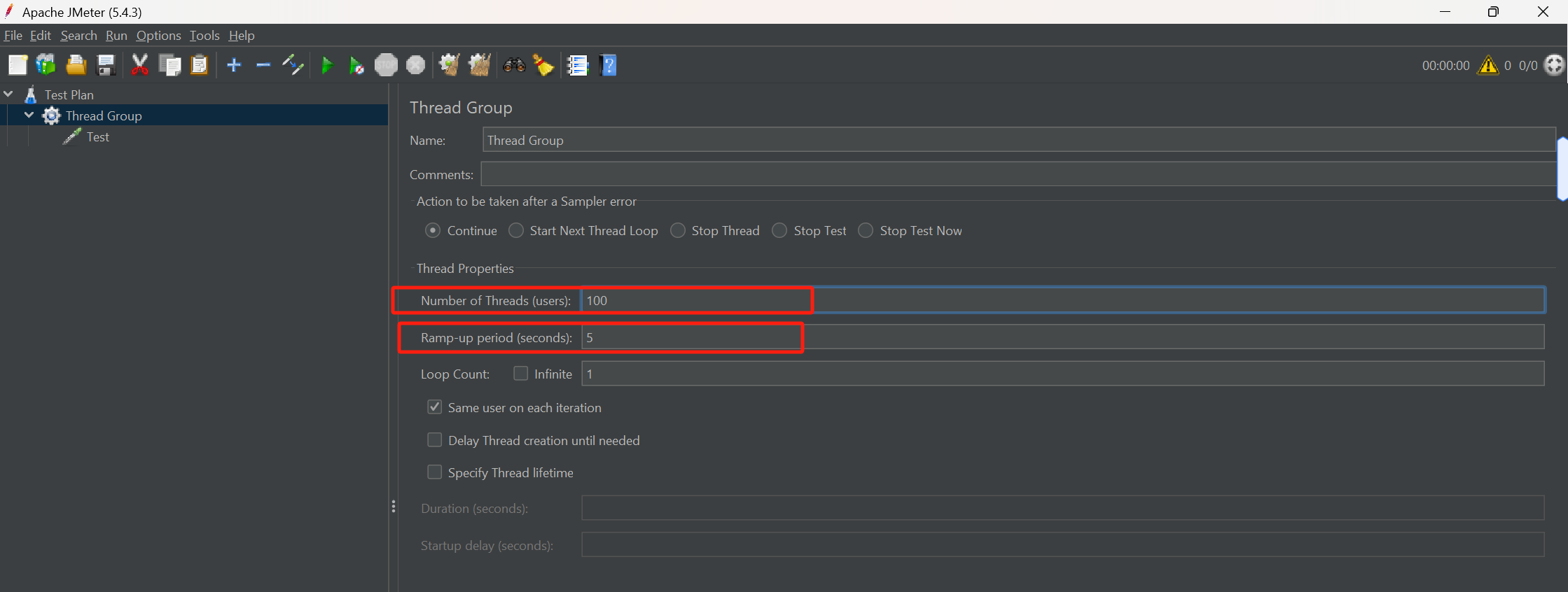Select Start Next Thread Loop option
The height and width of the screenshot is (592, 1568).
[515, 230]
